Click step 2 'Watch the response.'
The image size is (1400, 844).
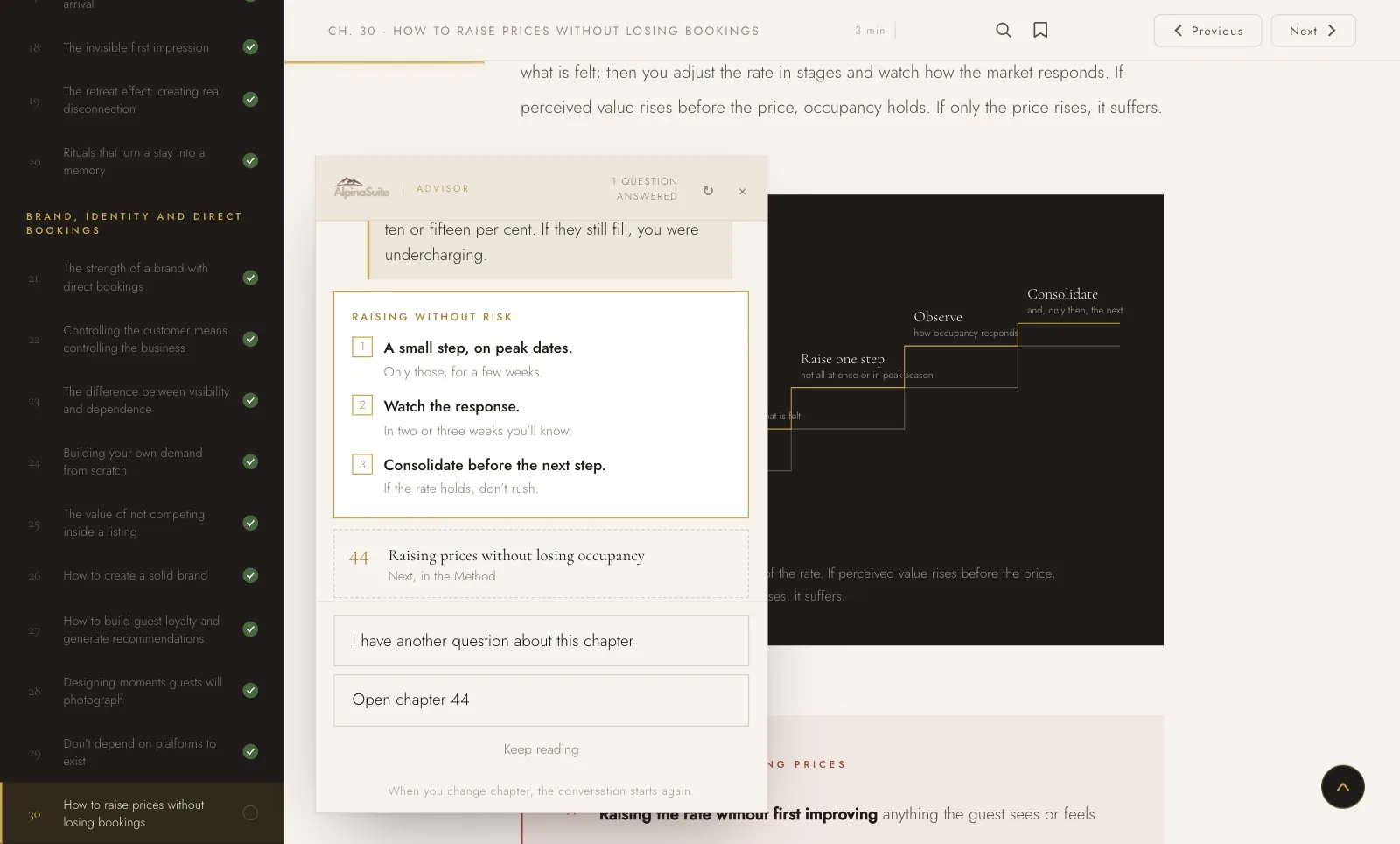coord(451,406)
